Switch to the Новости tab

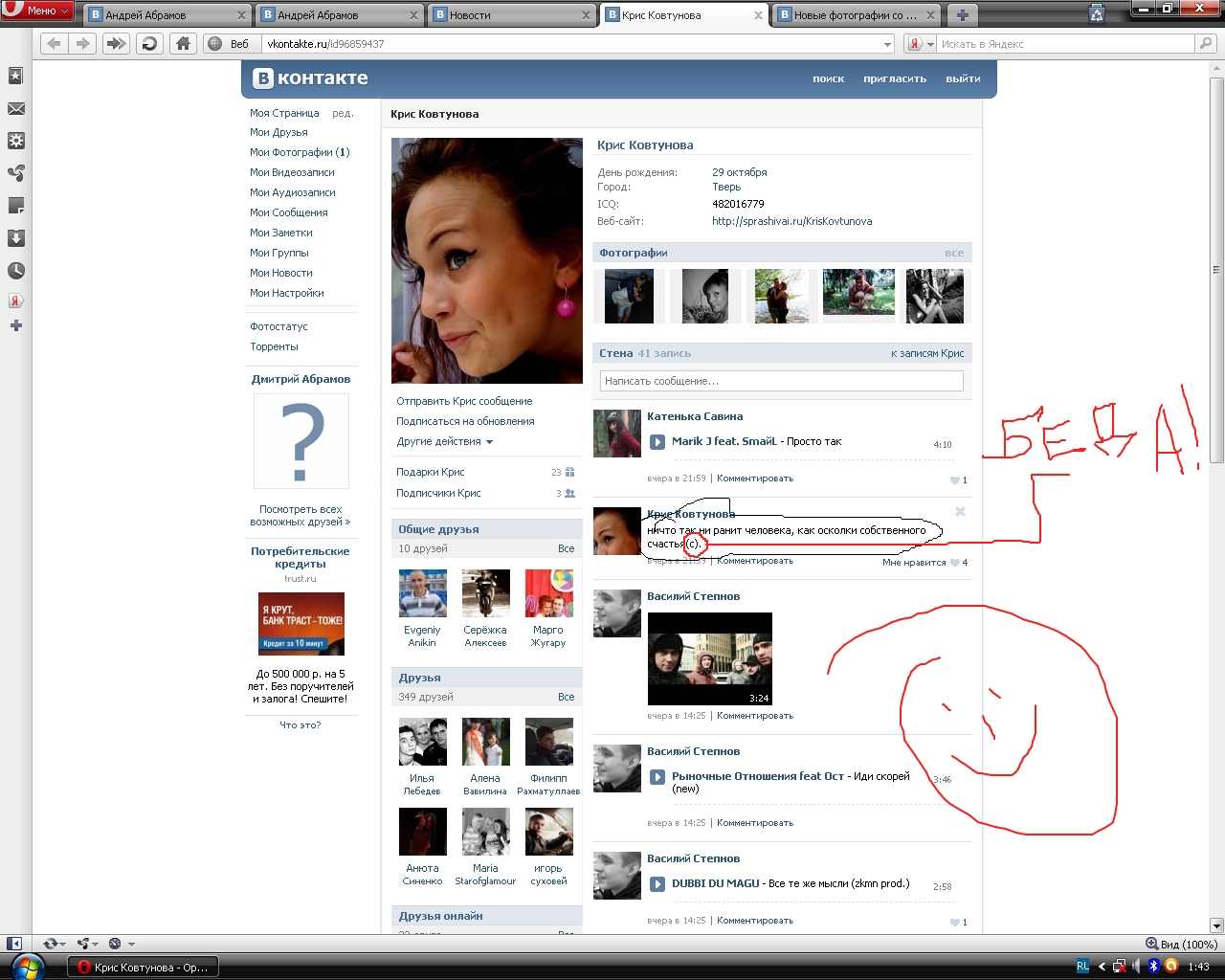click(511, 15)
